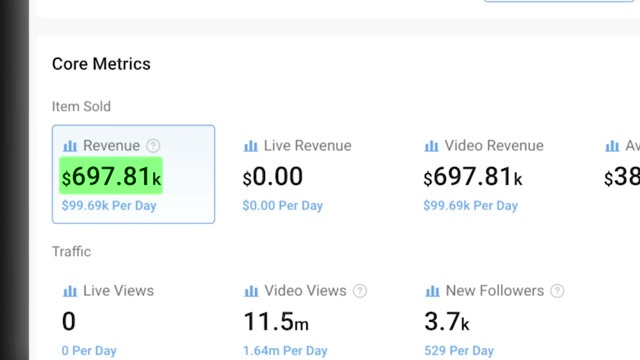Click the 0 Live Views value
Image resolution: width=640 pixels, height=360 pixels.
(x=69, y=322)
